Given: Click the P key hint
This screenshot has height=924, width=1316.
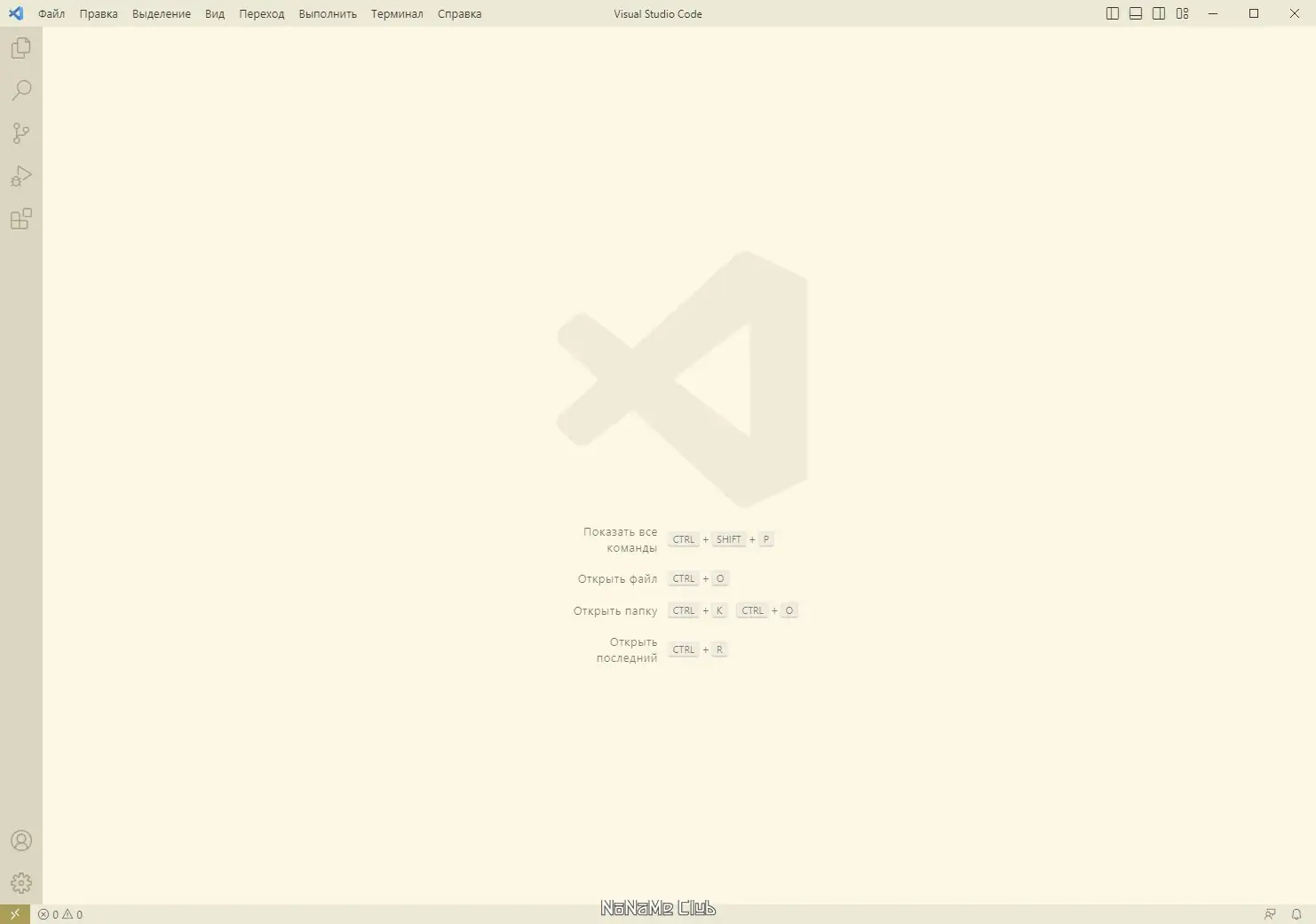Looking at the screenshot, I should point(766,539).
